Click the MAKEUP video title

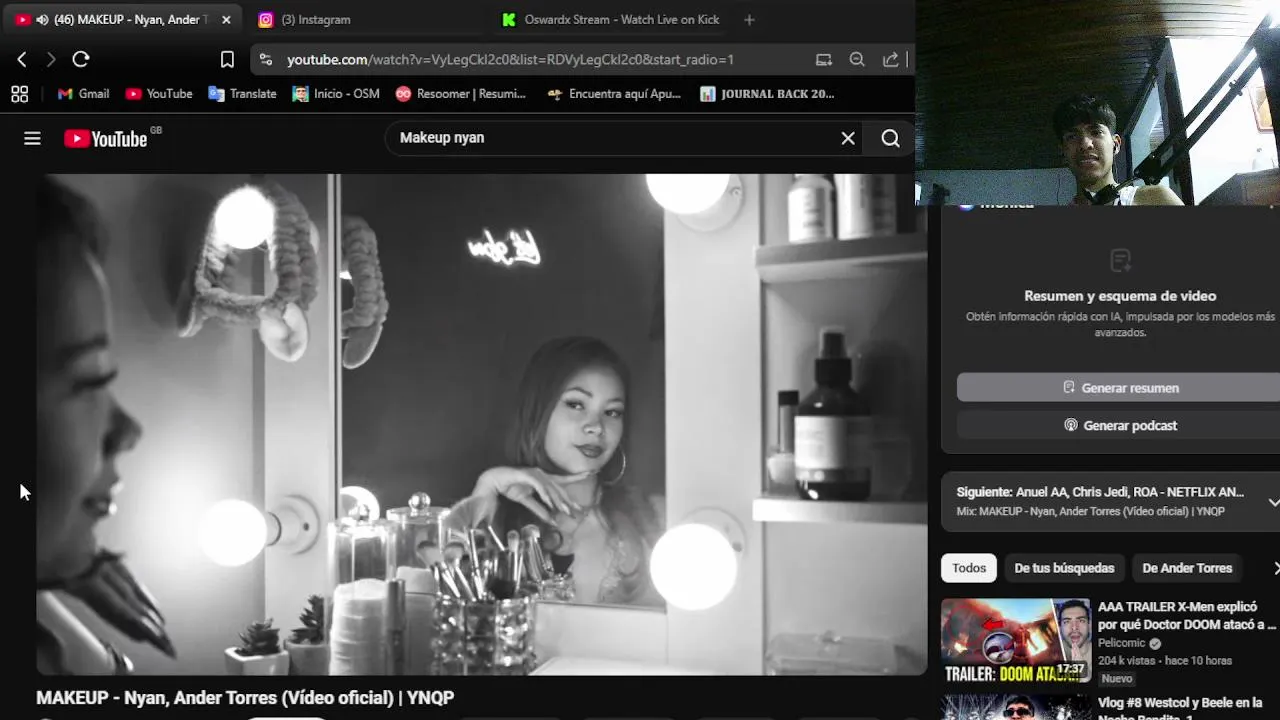[x=245, y=698]
